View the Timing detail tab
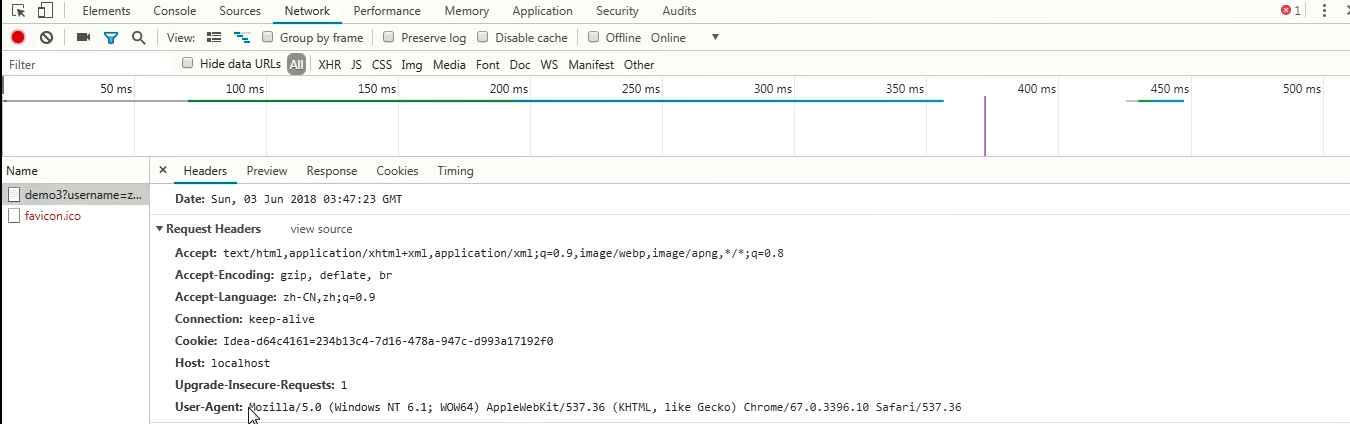1350x424 pixels. pyautogui.click(x=455, y=171)
